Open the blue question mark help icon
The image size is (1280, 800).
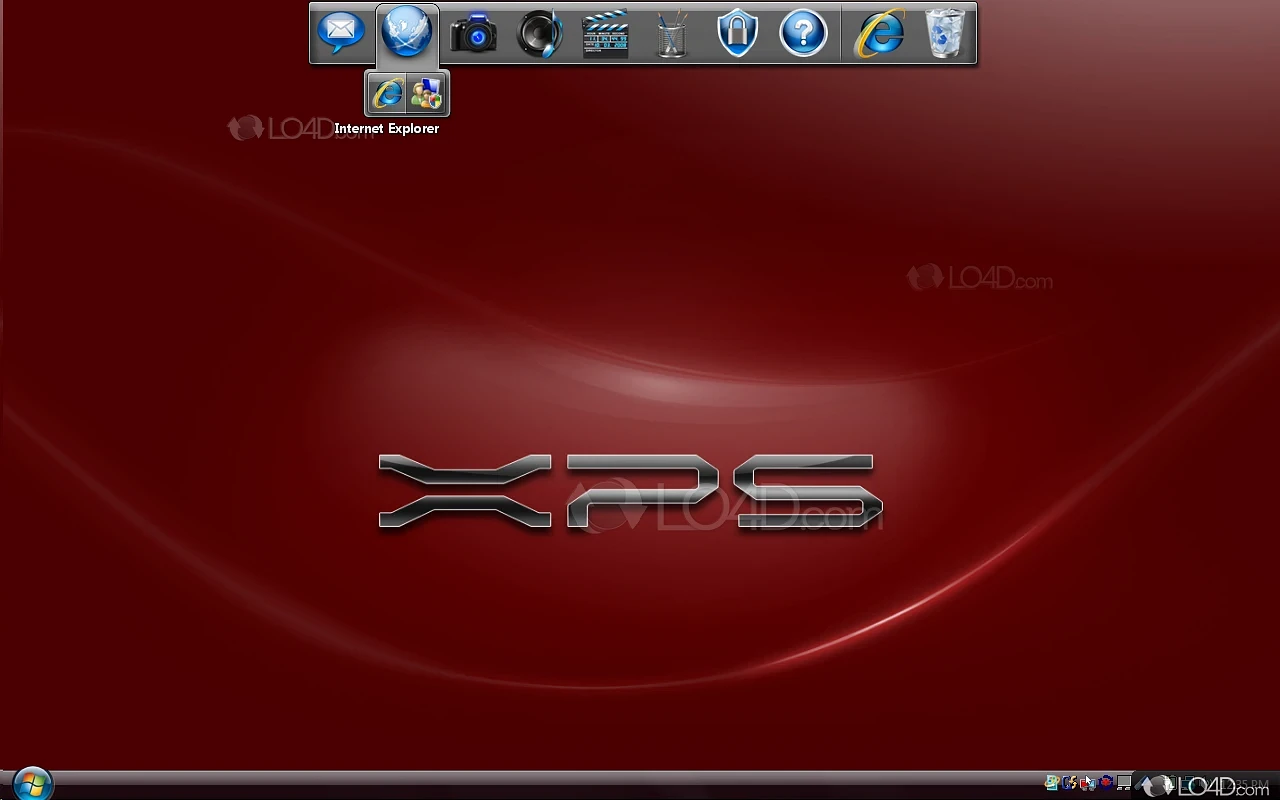803,34
